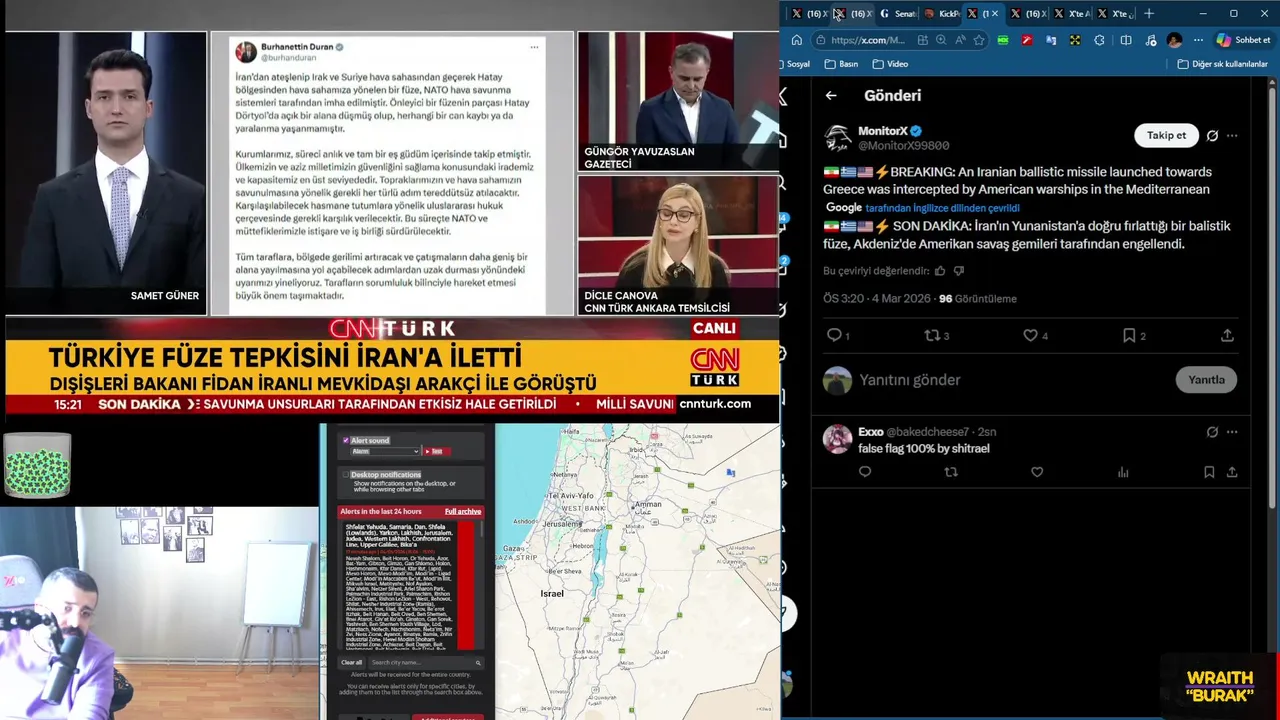Toggle read aloud icon in address bar
Screen dimensions: 1280x720
[960, 40]
